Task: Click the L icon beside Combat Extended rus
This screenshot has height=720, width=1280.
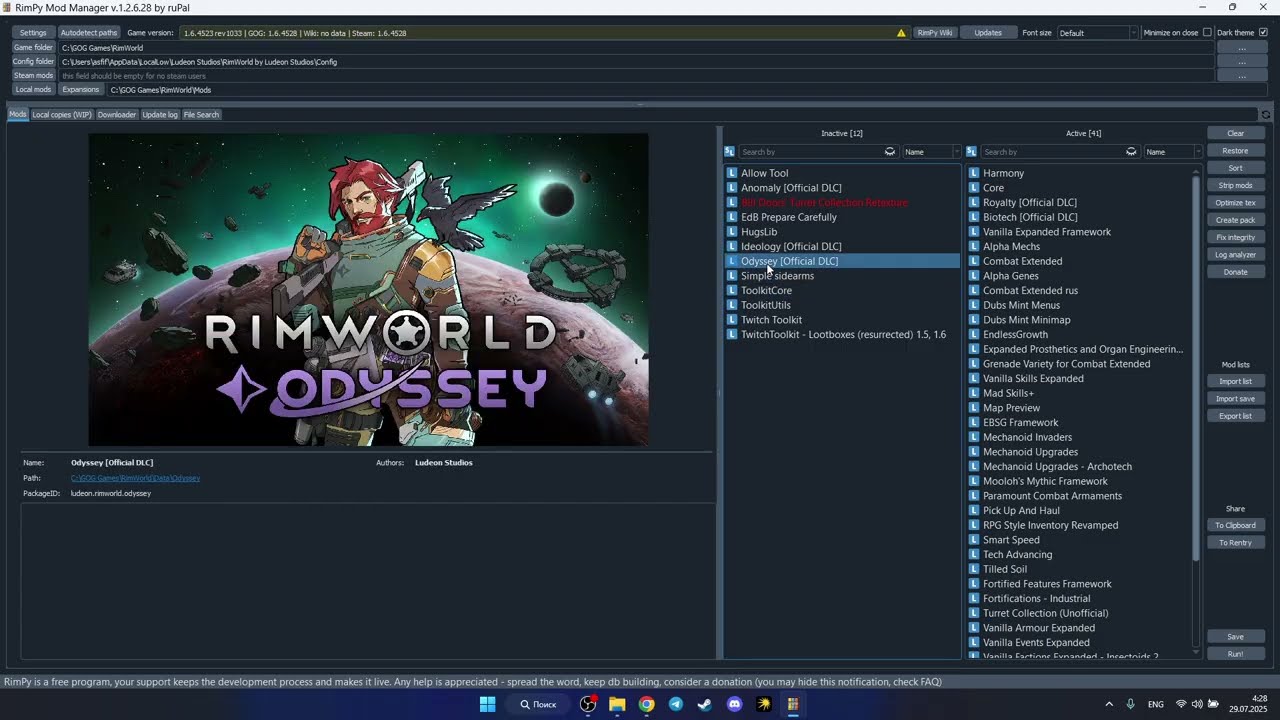Action: coord(974,291)
